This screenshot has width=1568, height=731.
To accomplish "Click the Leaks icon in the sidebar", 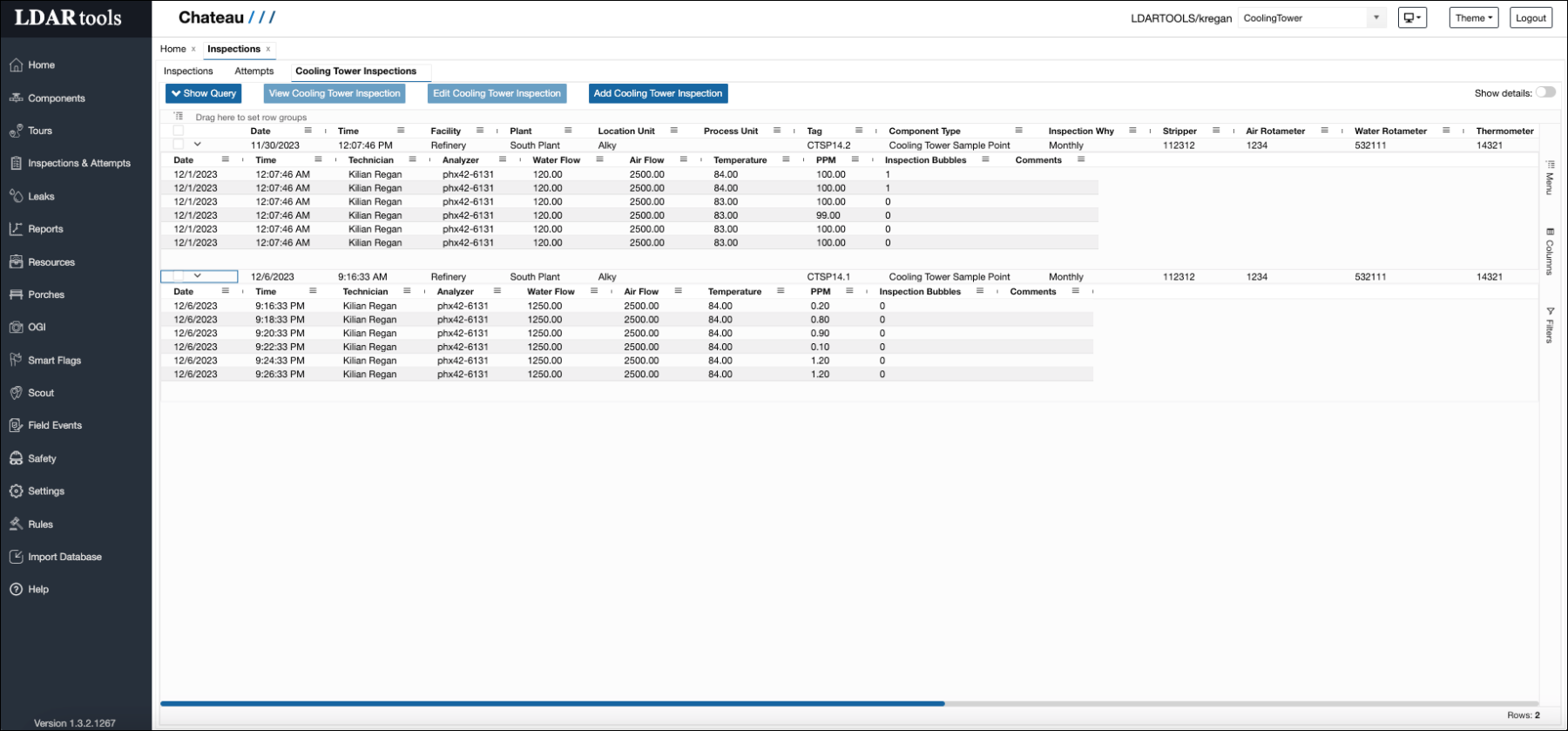I will pos(16,196).
